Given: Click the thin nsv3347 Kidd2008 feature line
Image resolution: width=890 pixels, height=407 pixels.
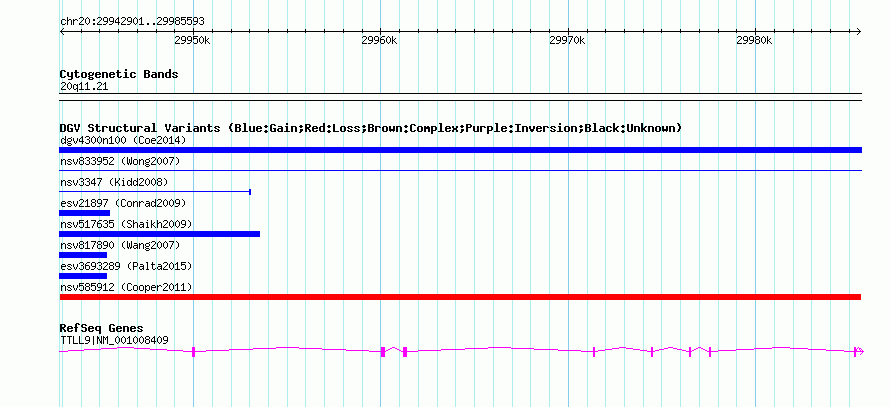Looking at the screenshot, I should 155,192.
